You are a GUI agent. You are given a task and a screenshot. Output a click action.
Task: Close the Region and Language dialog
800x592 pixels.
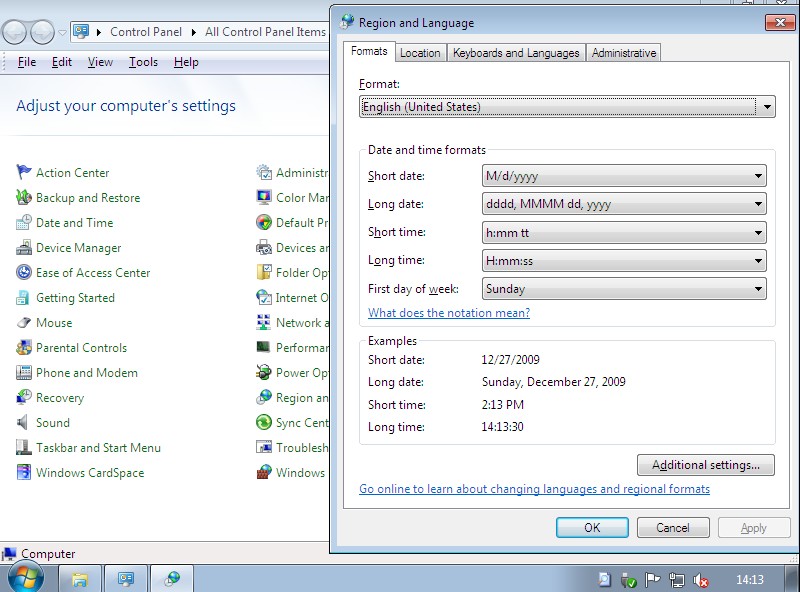point(780,22)
